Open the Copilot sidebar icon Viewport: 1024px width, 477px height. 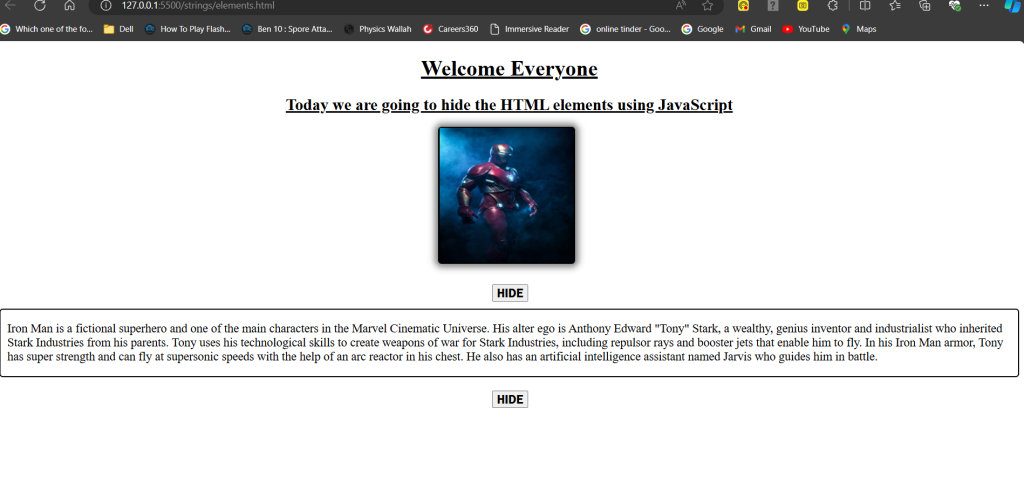click(x=1013, y=5)
